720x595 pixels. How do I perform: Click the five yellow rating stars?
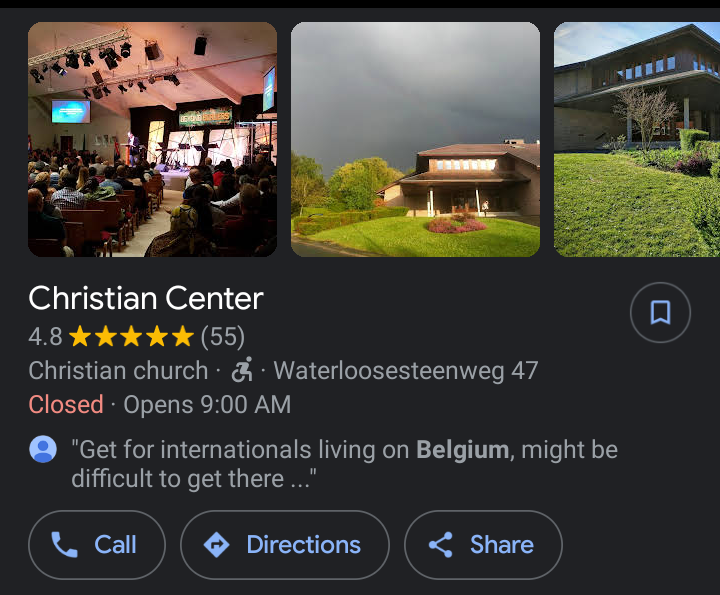pos(131,337)
